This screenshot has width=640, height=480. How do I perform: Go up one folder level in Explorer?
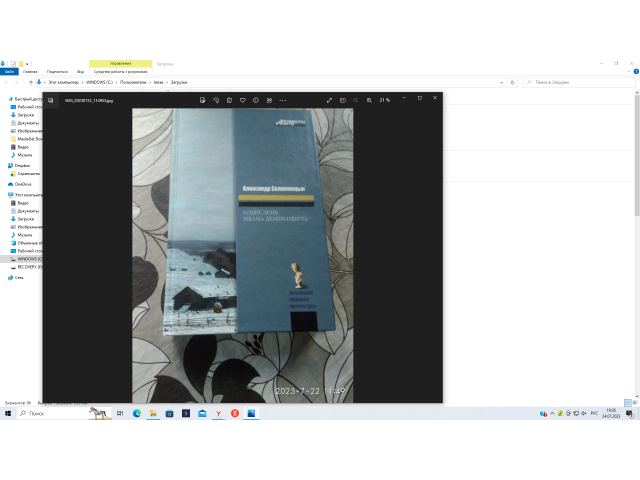coord(31,82)
